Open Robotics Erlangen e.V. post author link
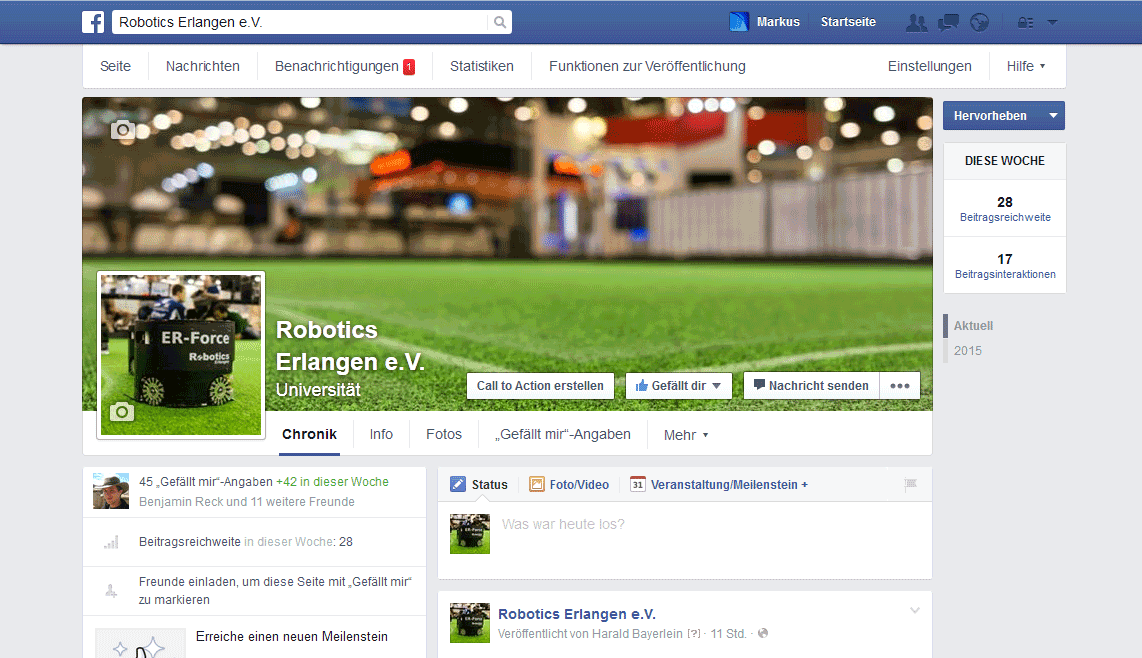This screenshot has height=658, width=1142. tap(577, 614)
